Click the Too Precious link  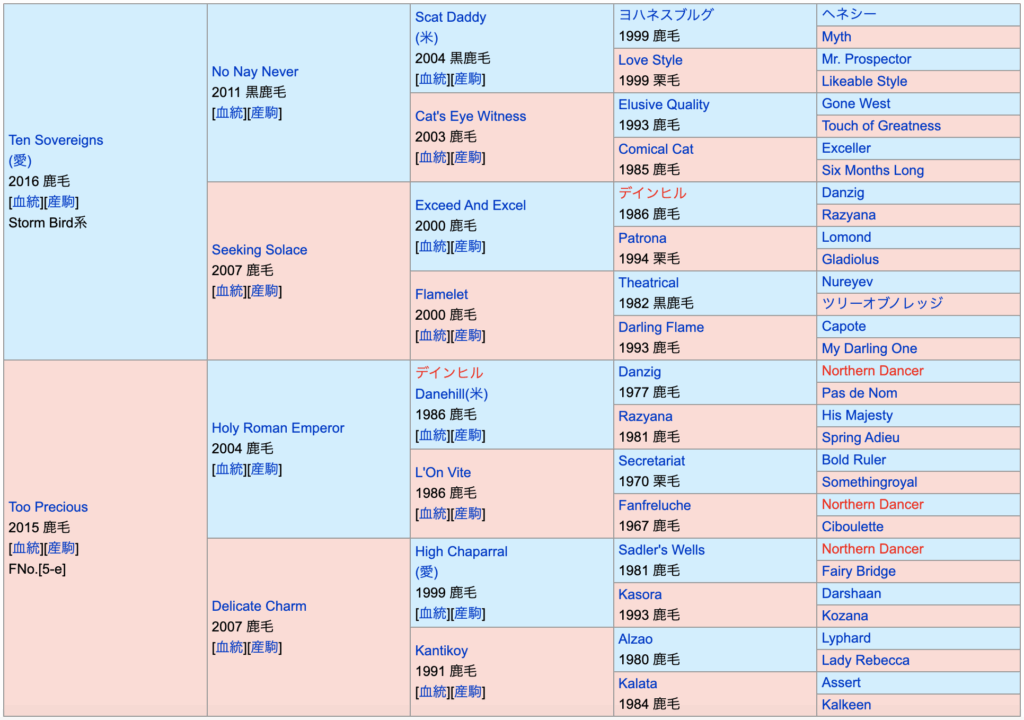click(x=48, y=507)
